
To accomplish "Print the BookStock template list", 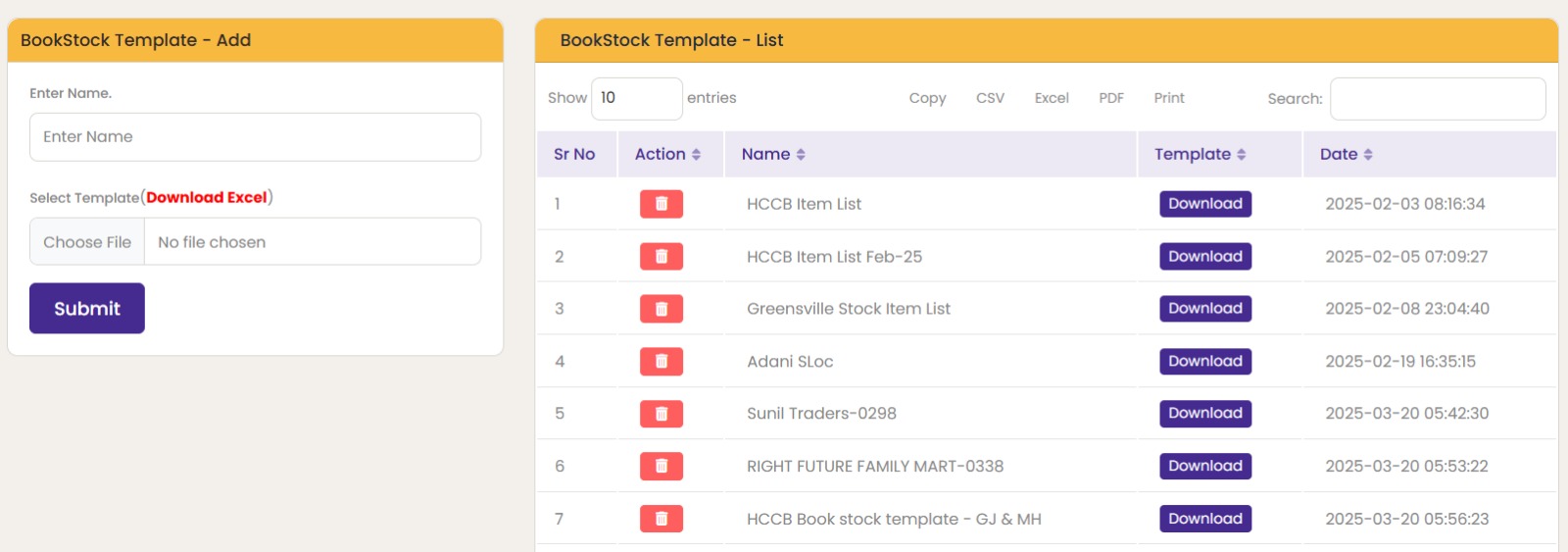I will (1168, 98).
